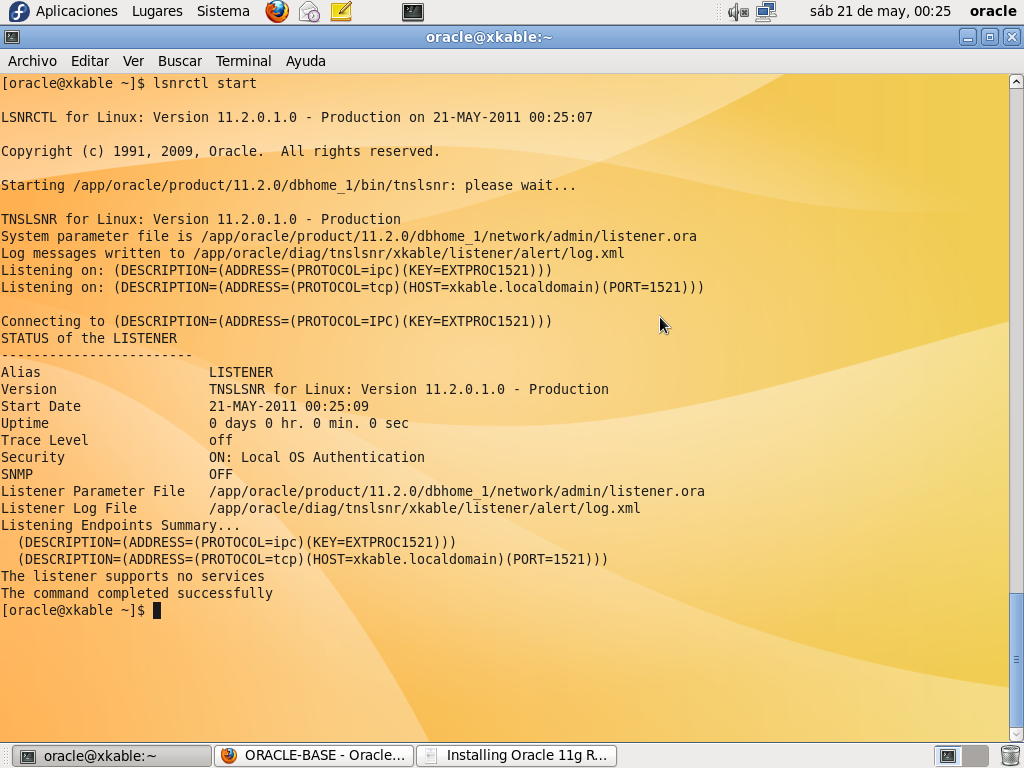
Task: Open the Lugares menu
Action: (157, 11)
